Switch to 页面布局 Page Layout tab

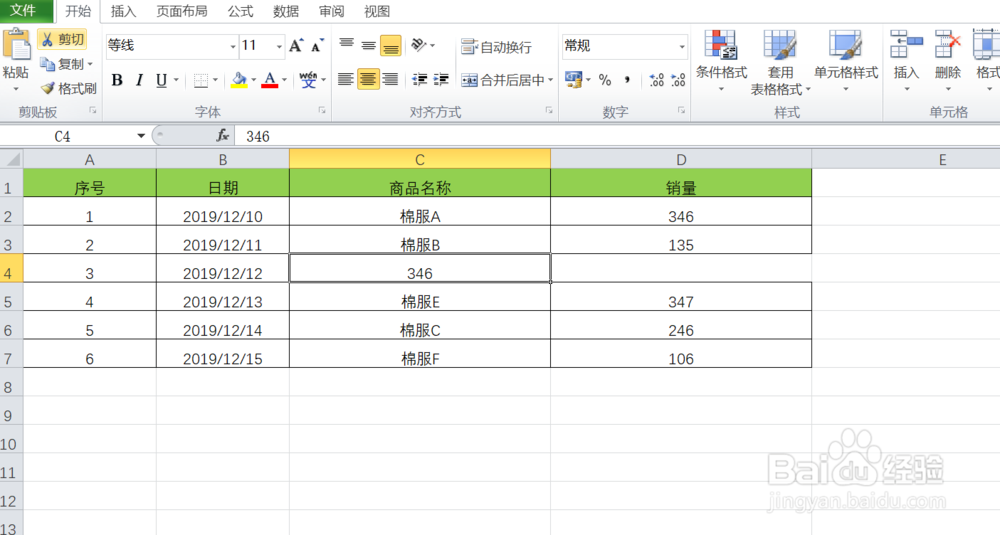[182, 11]
